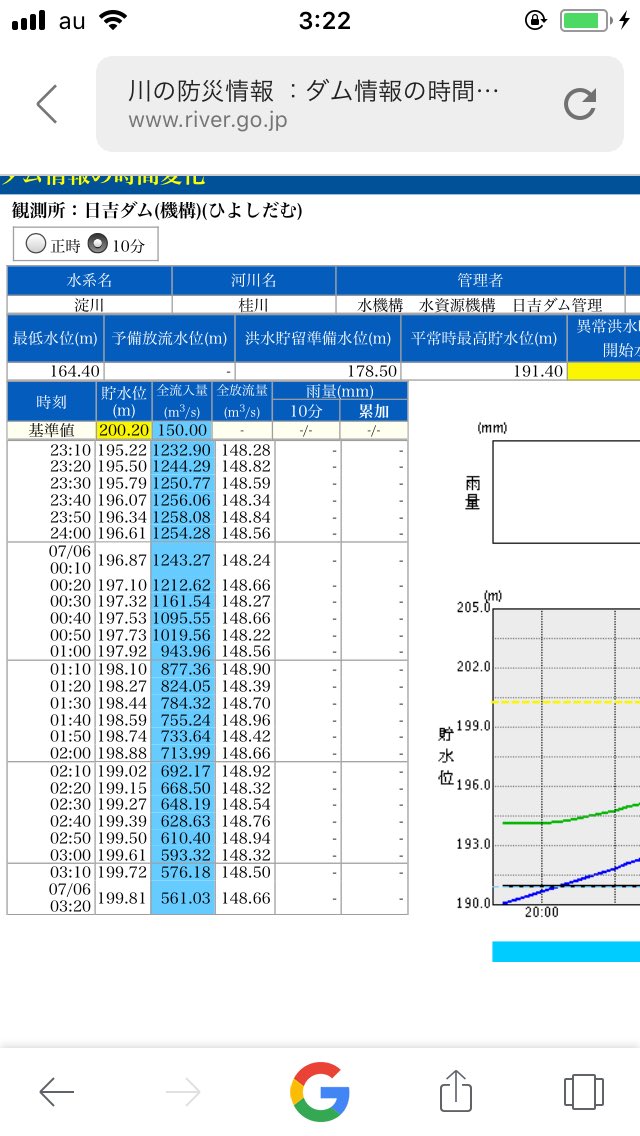Tap the 平常時最高貯水位(m) header
Screen dimensions: 640x1136
(x=483, y=338)
